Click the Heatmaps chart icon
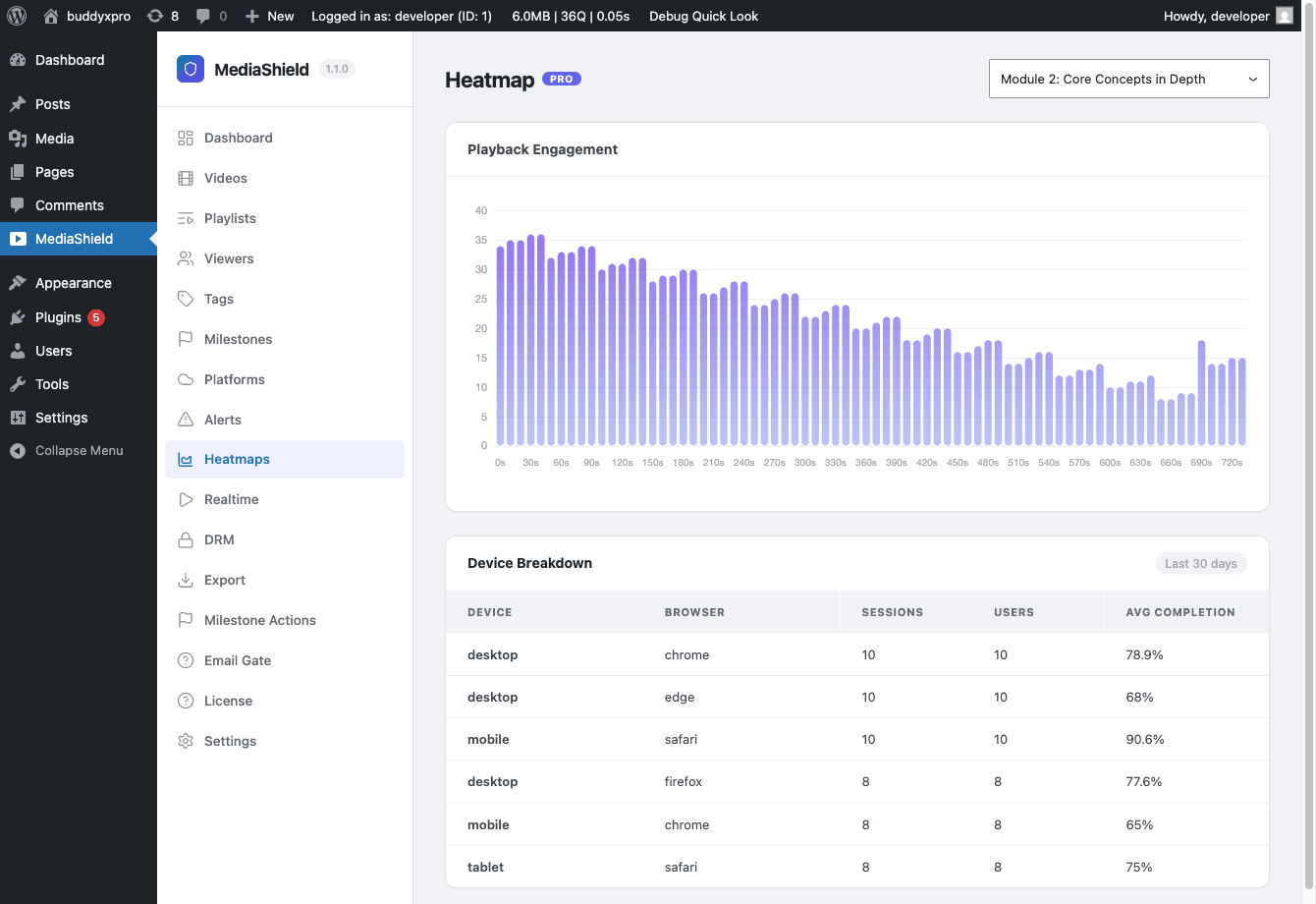This screenshot has height=904, width=1316. click(186, 459)
